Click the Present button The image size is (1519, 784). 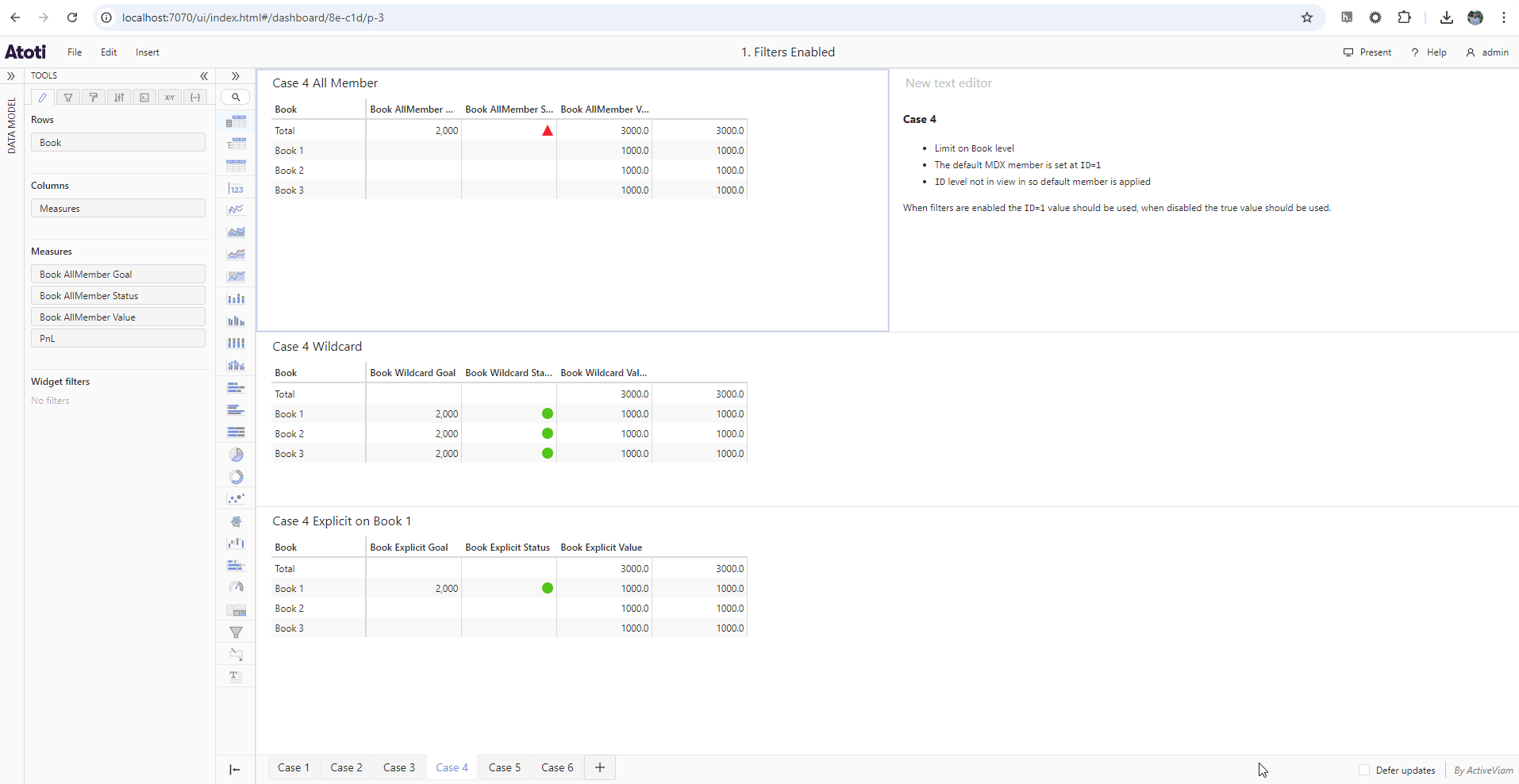[x=1367, y=52]
